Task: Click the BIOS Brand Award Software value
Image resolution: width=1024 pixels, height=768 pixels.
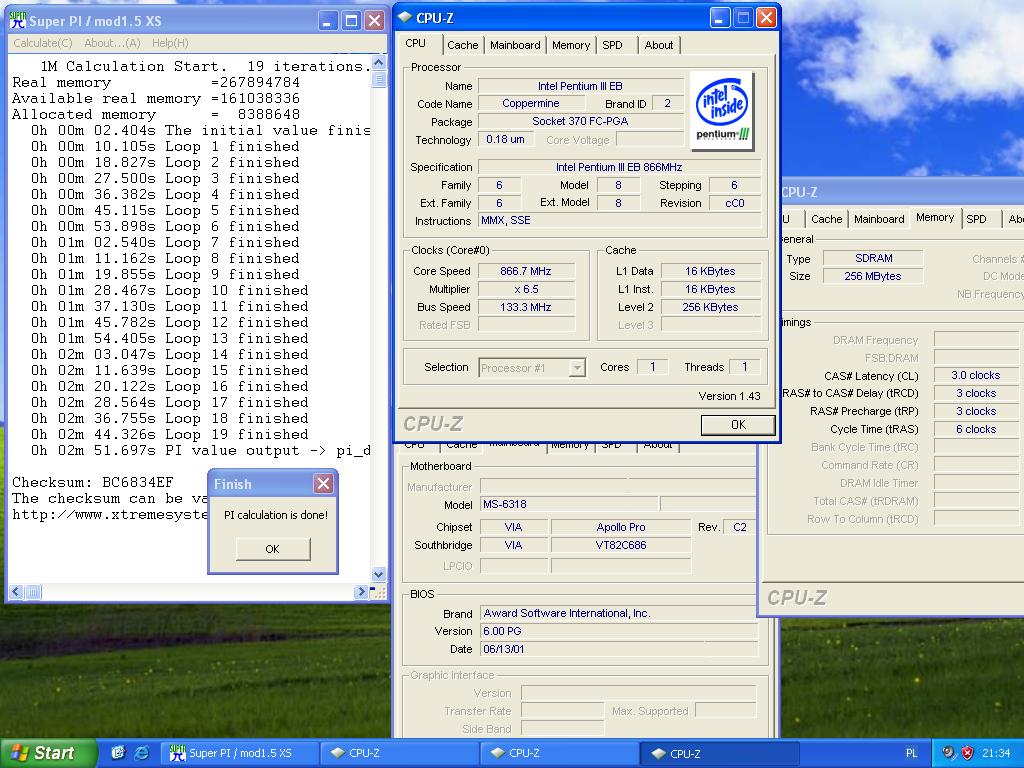Action: pos(619,613)
